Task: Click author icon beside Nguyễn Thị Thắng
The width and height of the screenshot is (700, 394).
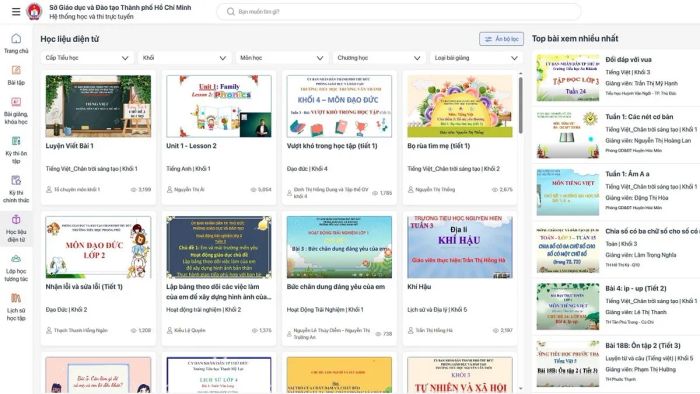Action: (x=411, y=190)
